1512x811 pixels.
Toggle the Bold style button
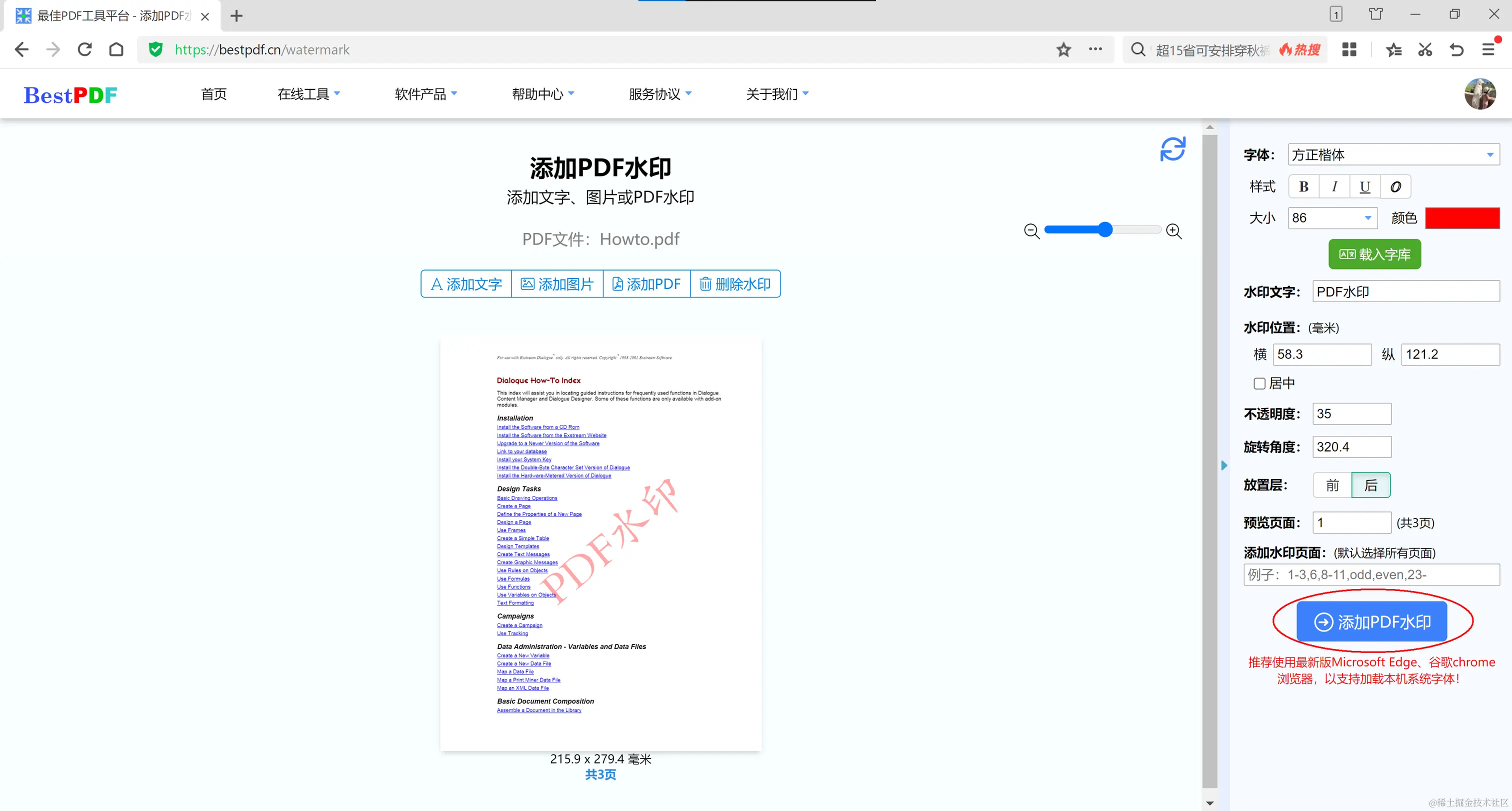[1303, 186]
